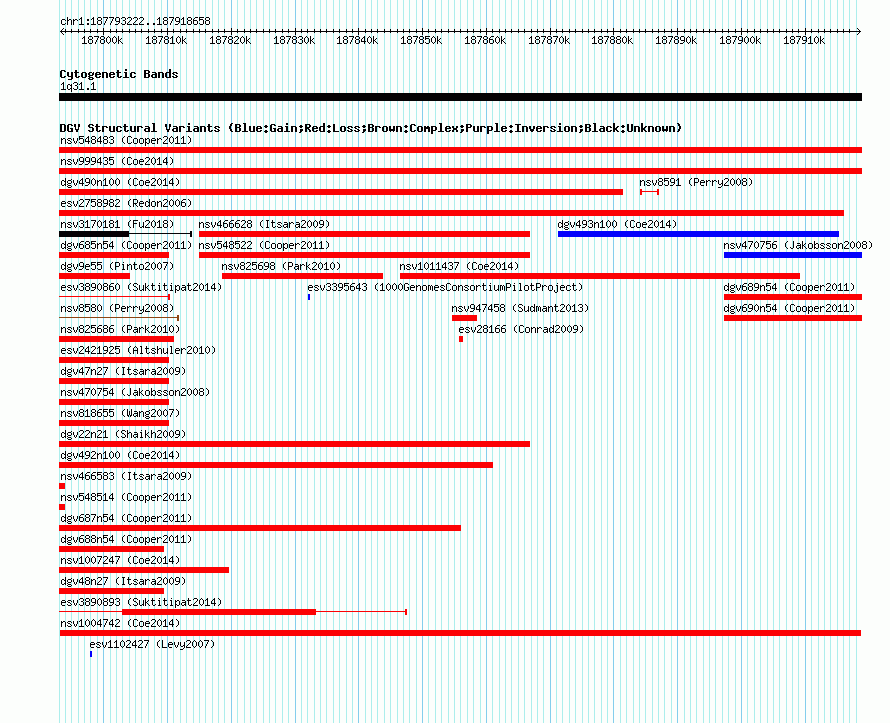Click the small red nsv466583 marker

click(x=62, y=486)
